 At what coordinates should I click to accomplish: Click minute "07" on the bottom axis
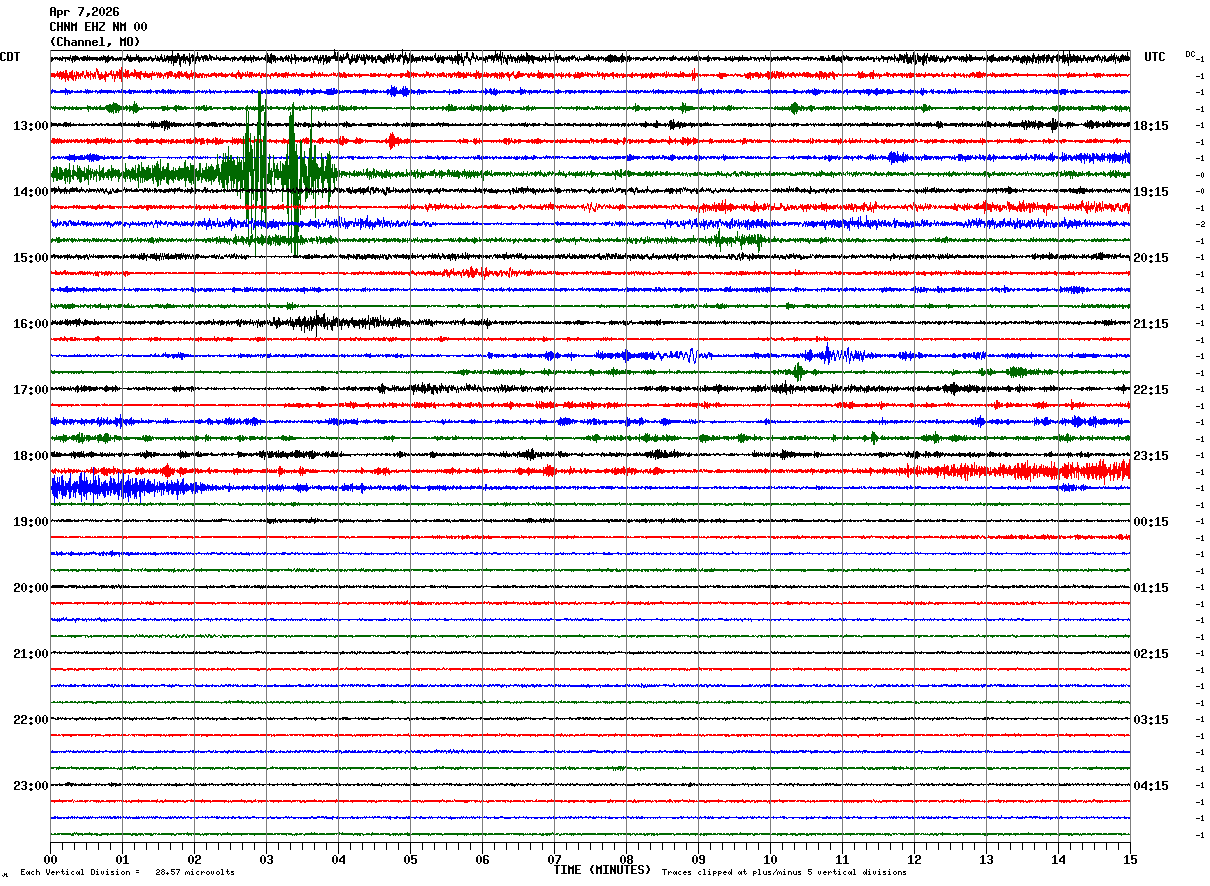(x=554, y=859)
